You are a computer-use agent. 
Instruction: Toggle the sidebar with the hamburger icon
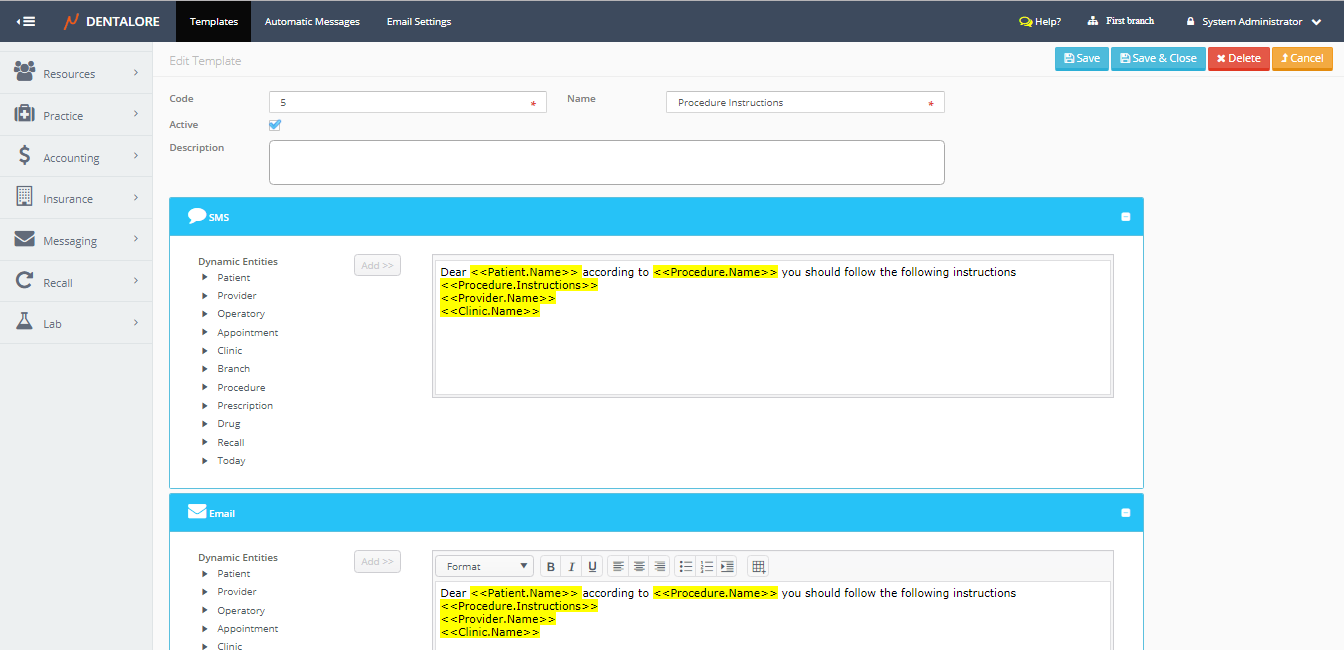[x=26, y=21]
